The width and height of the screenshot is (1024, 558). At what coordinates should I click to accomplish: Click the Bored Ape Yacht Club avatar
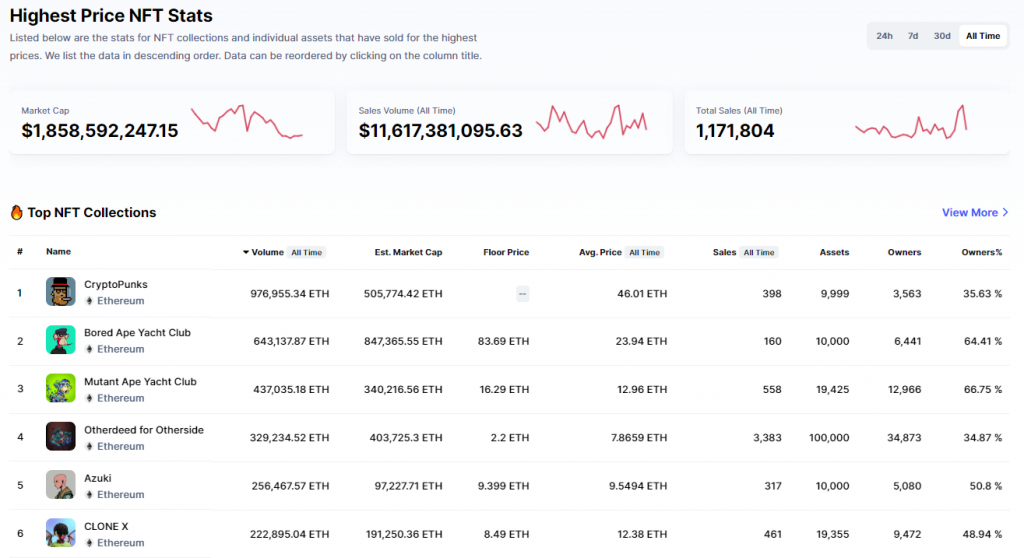(61, 340)
